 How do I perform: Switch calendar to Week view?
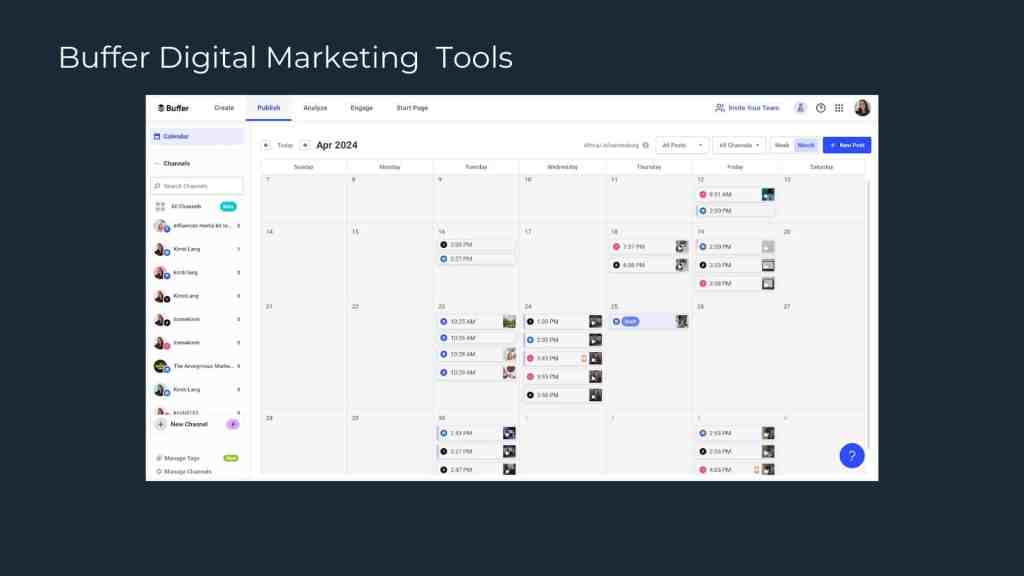(782, 145)
